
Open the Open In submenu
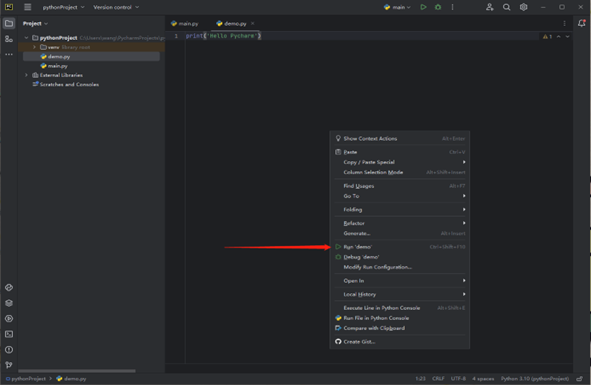pos(400,281)
